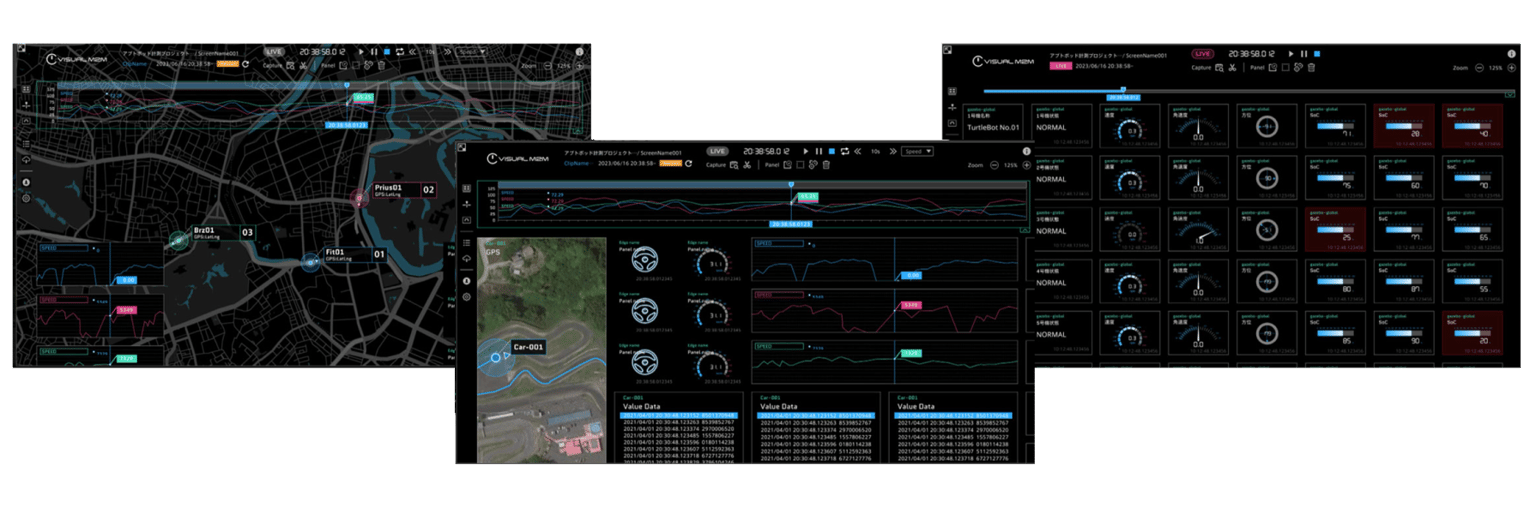Open the settings gear in center window sidebar

(x=467, y=297)
